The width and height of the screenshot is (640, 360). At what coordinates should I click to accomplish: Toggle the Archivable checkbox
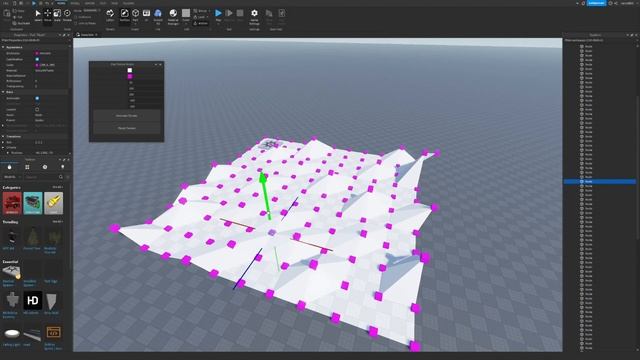coord(37,98)
